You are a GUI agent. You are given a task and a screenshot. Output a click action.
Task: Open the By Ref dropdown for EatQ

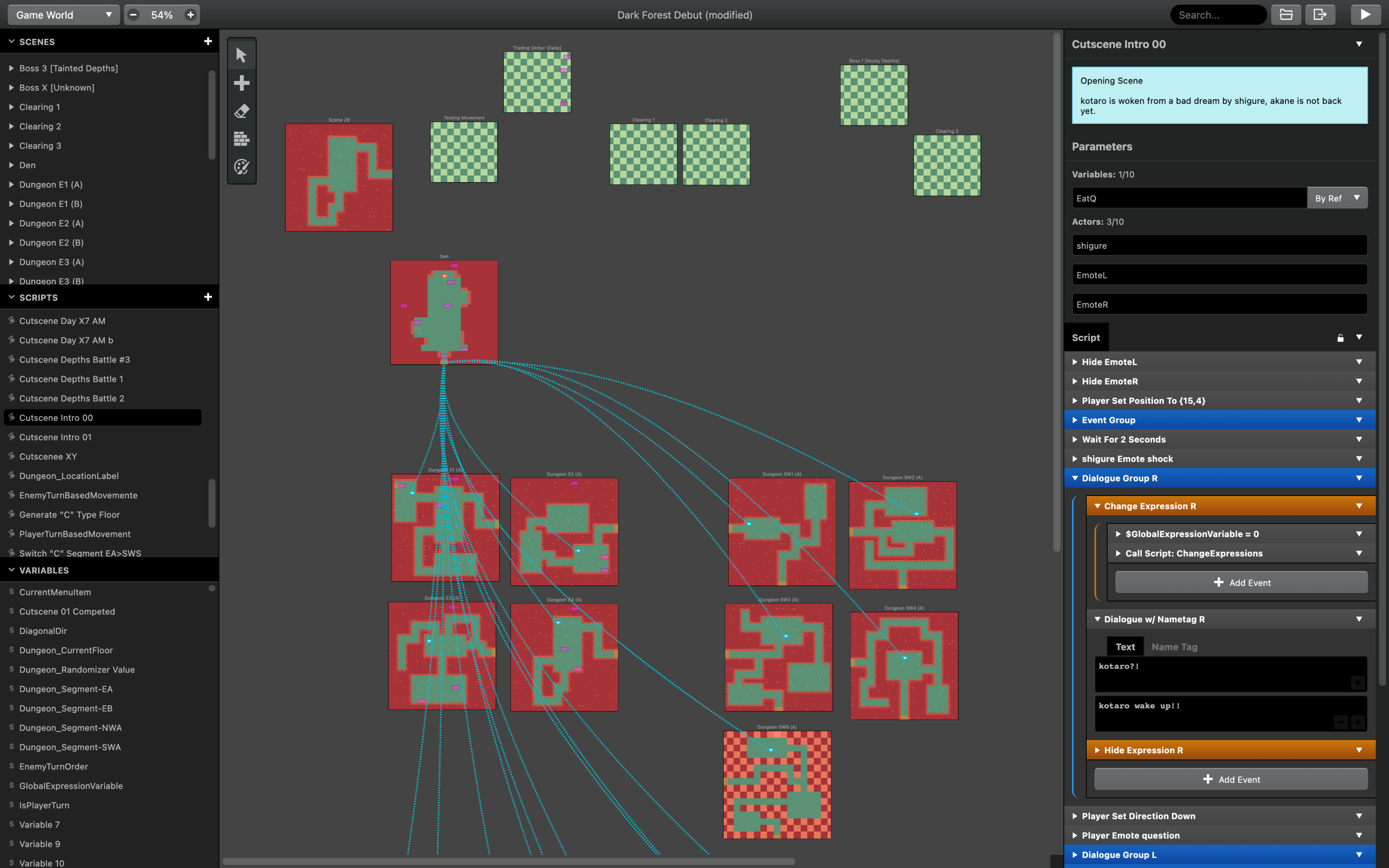[x=1337, y=198]
